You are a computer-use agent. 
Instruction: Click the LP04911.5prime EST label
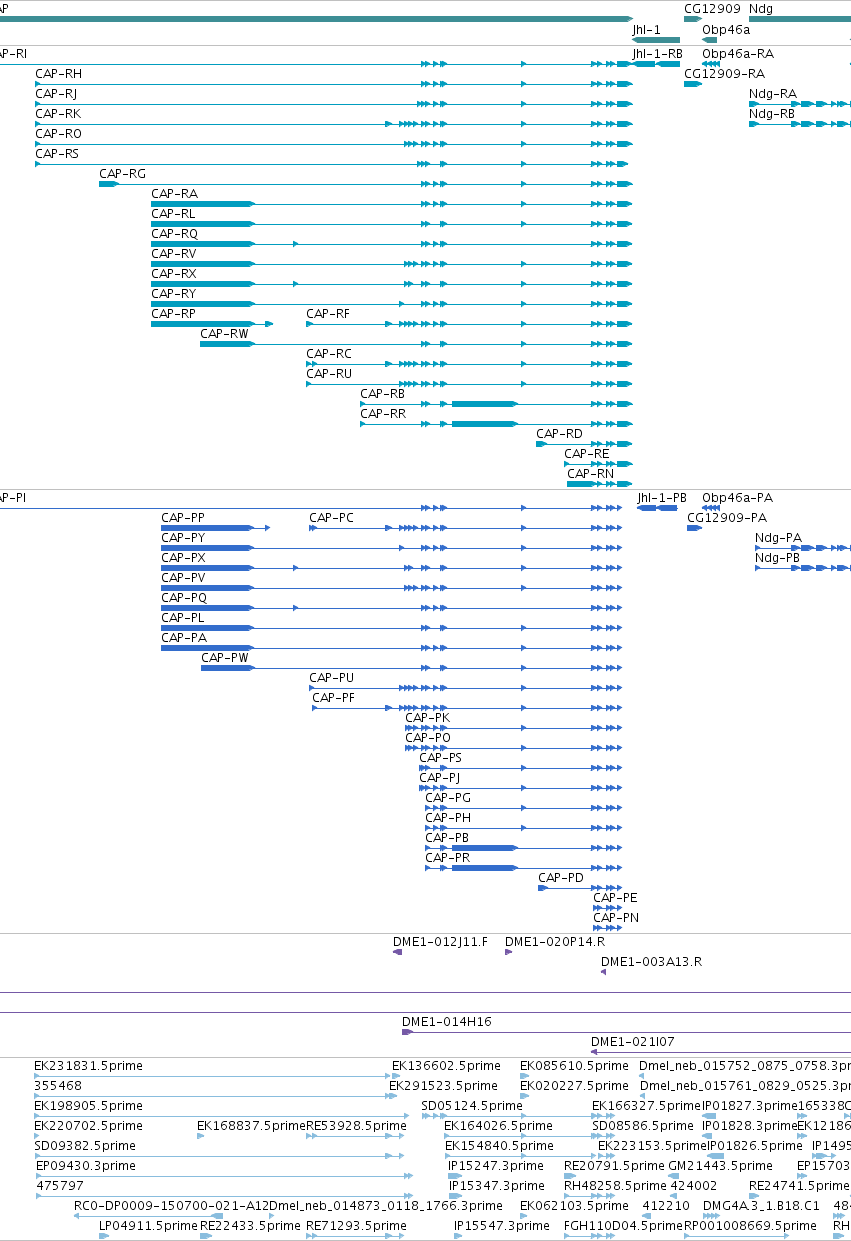point(149,1226)
